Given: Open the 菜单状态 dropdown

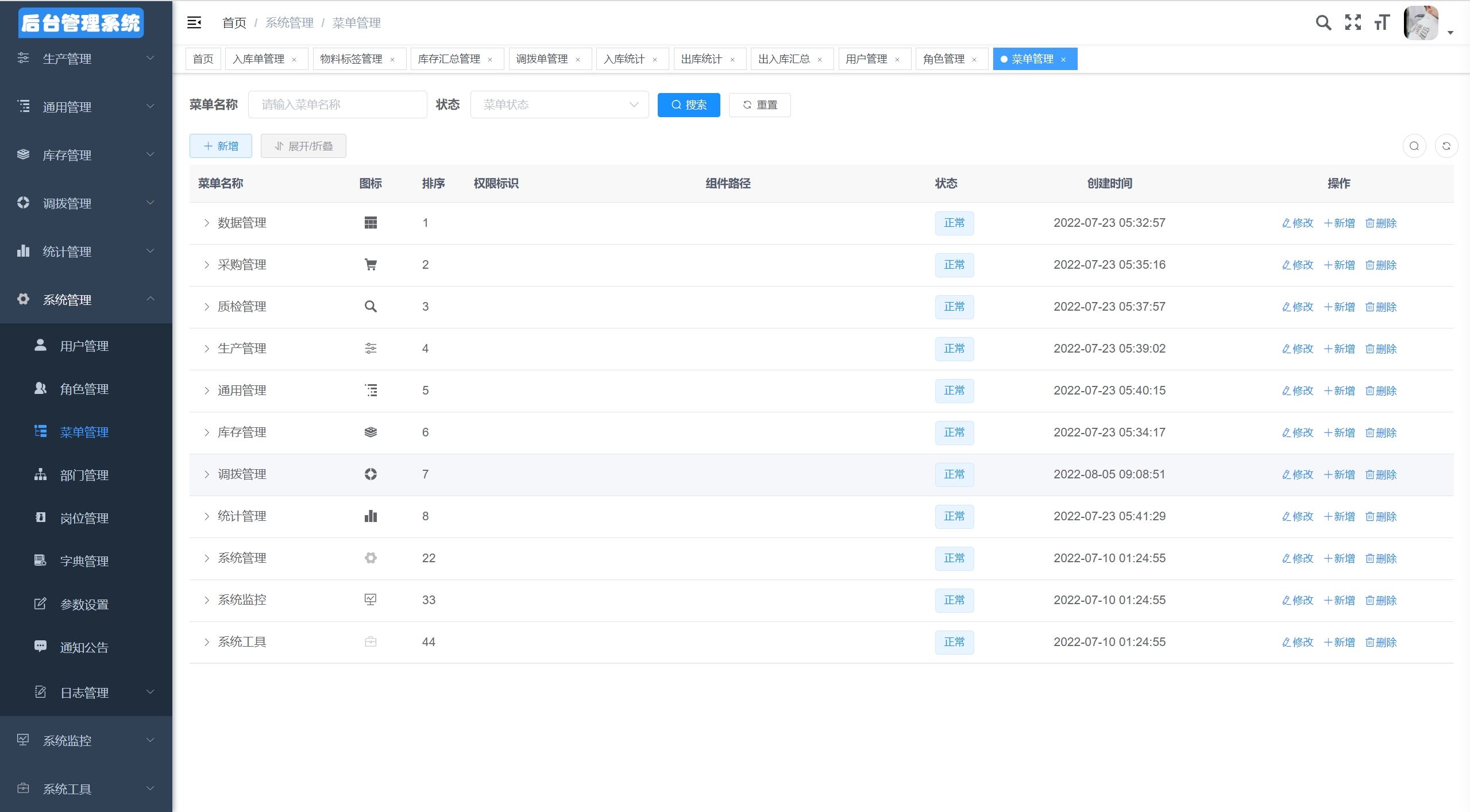Looking at the screenshot, I should pyautogui.click(x=560, y=105).
